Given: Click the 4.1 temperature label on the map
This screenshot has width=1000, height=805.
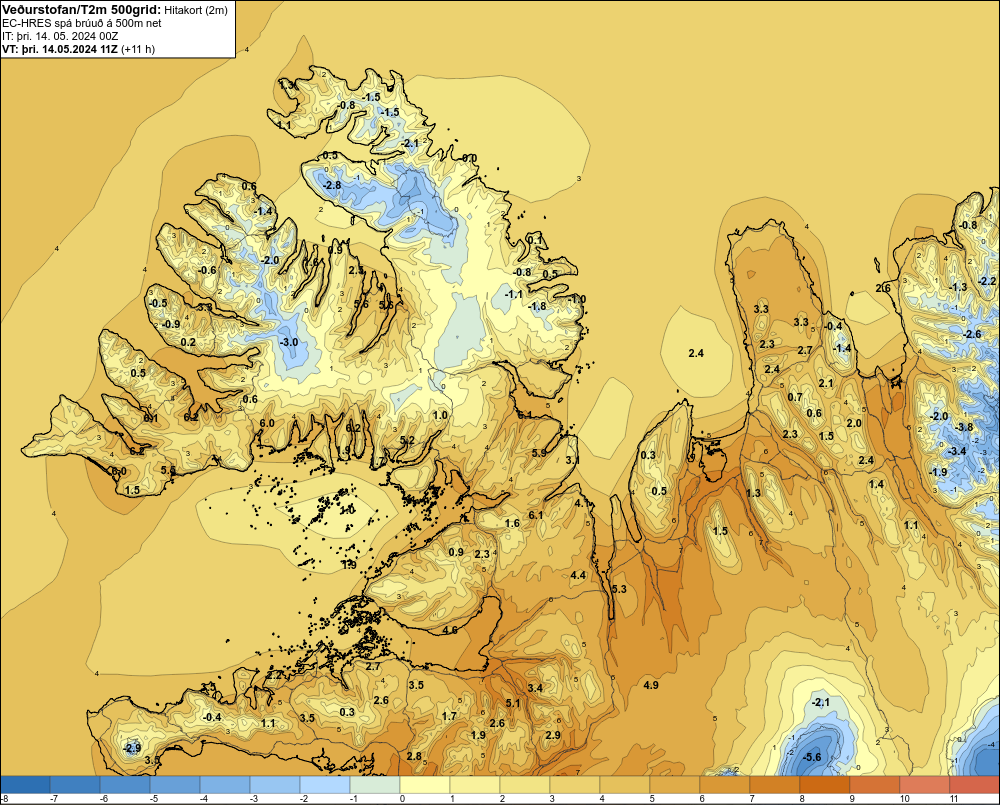Looking at the screenshot, I should pyautogui.click(x=582, y=503).
